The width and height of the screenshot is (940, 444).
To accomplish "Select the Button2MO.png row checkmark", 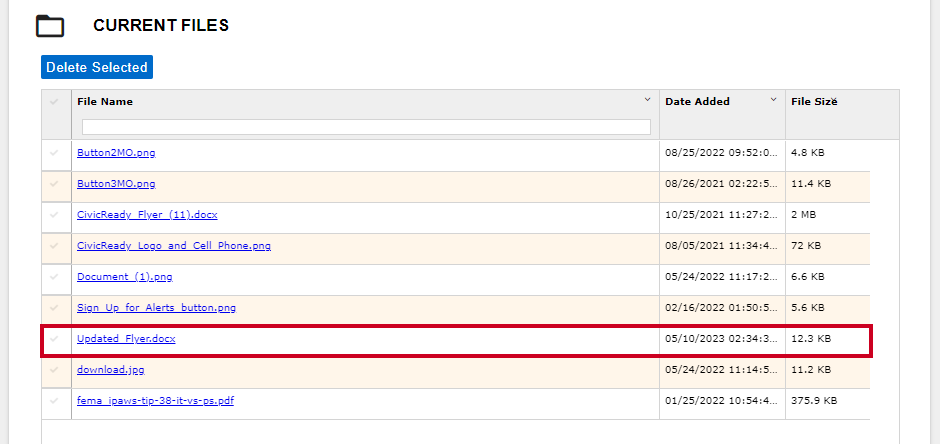I will (54, 153).
